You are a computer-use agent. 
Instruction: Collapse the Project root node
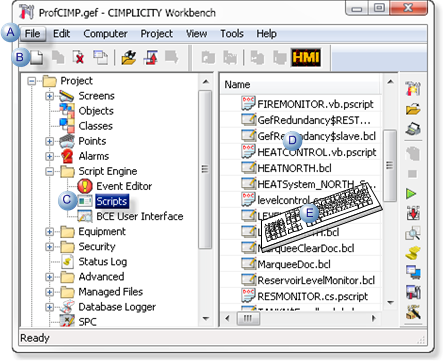(x=32, y=81)
